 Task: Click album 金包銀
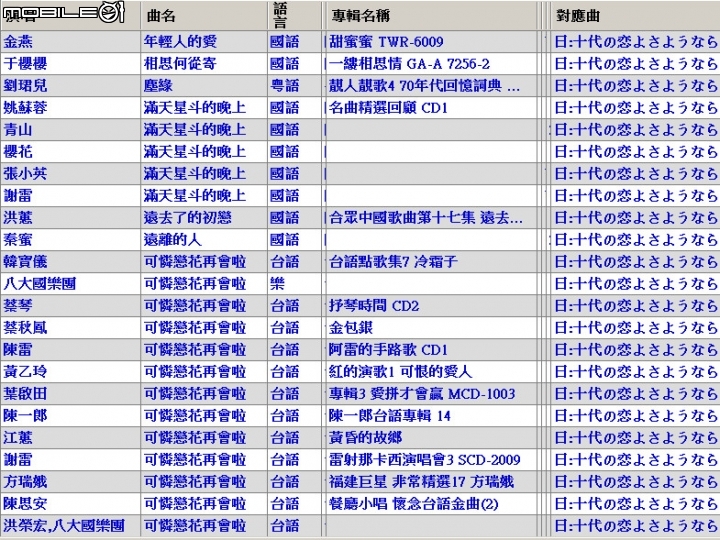[351, 328]
